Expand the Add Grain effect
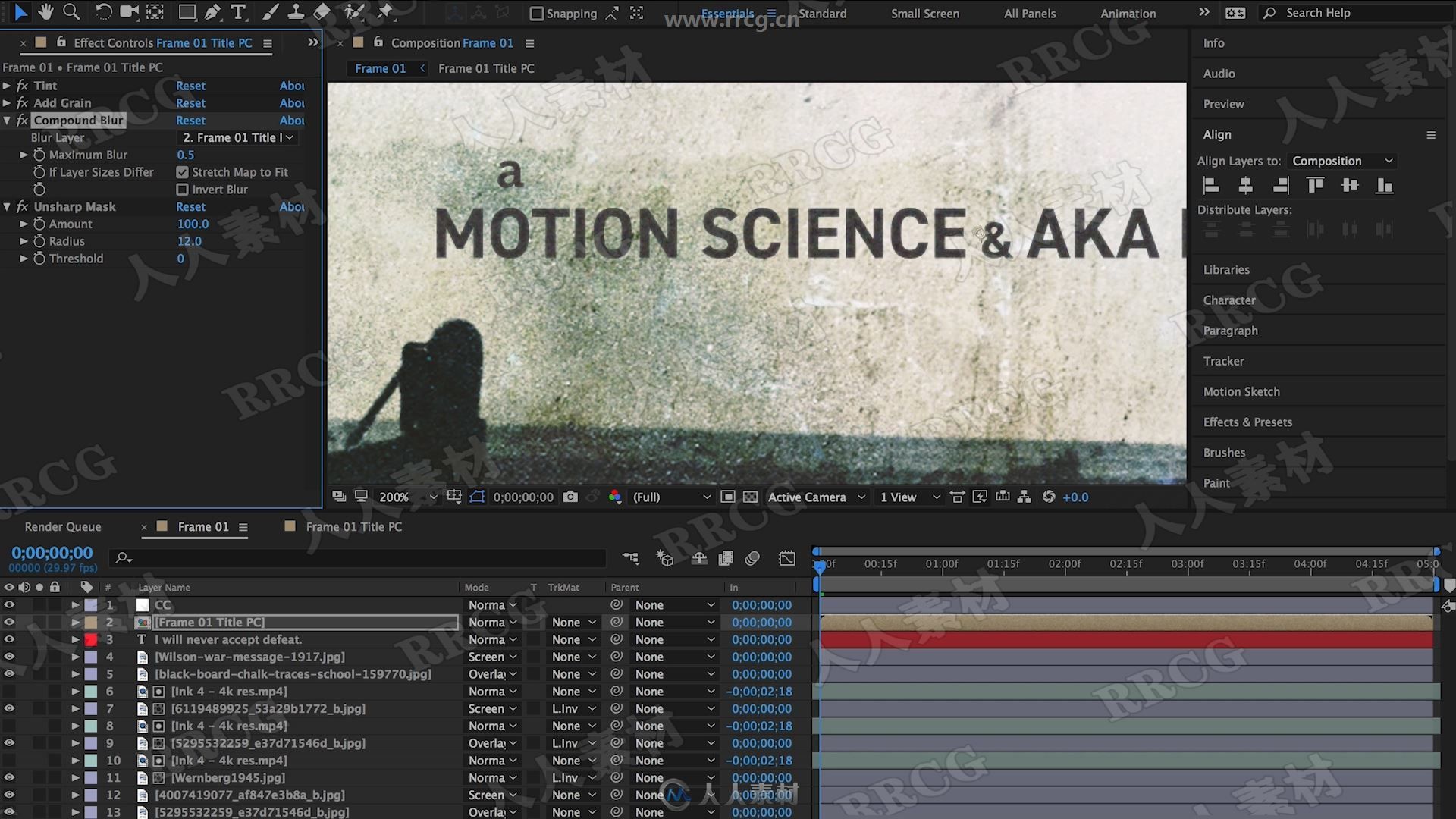The image size is (1456, 819). click(7, 103)
